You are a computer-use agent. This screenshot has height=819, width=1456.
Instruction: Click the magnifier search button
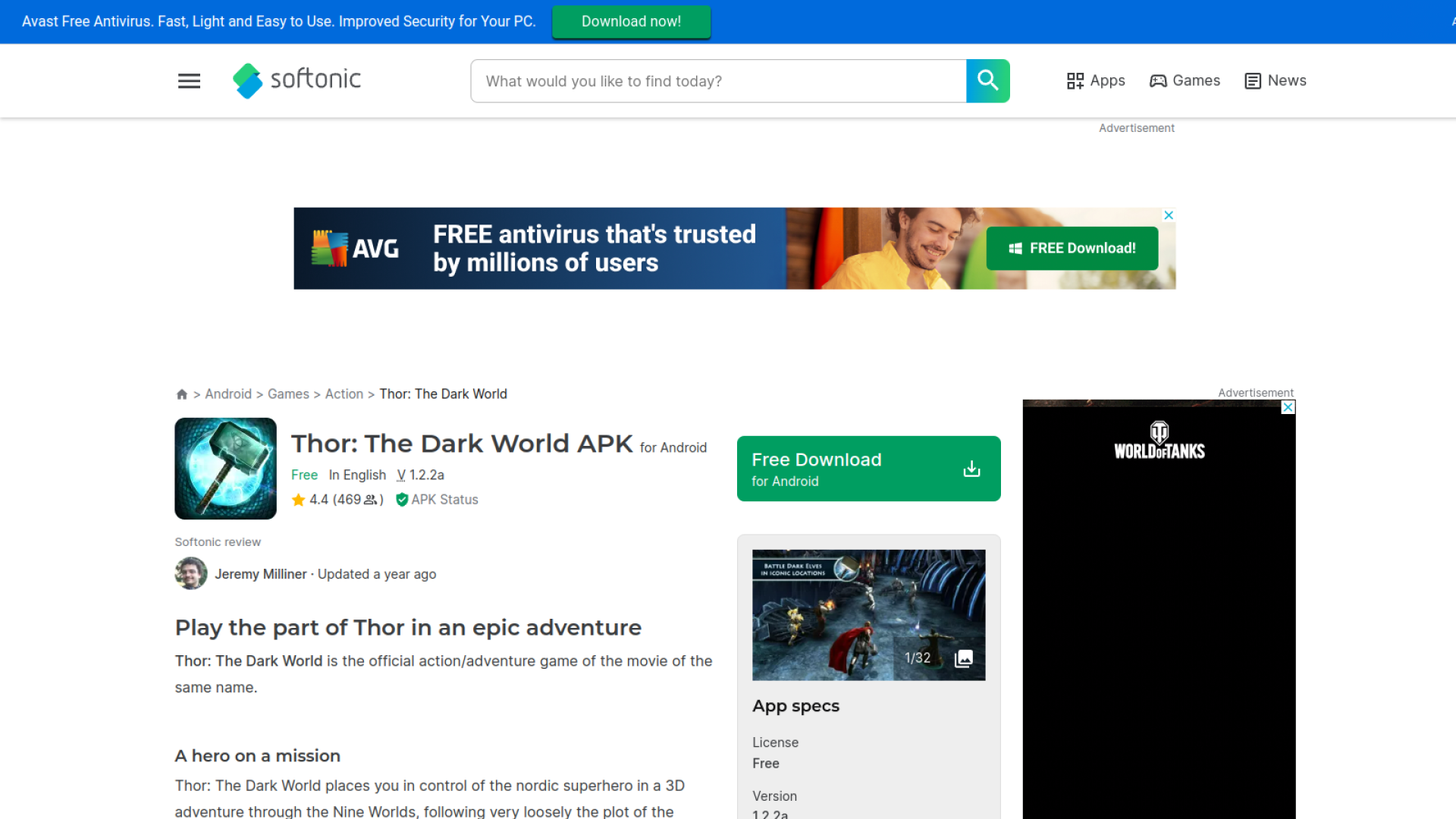pos(987,80)
